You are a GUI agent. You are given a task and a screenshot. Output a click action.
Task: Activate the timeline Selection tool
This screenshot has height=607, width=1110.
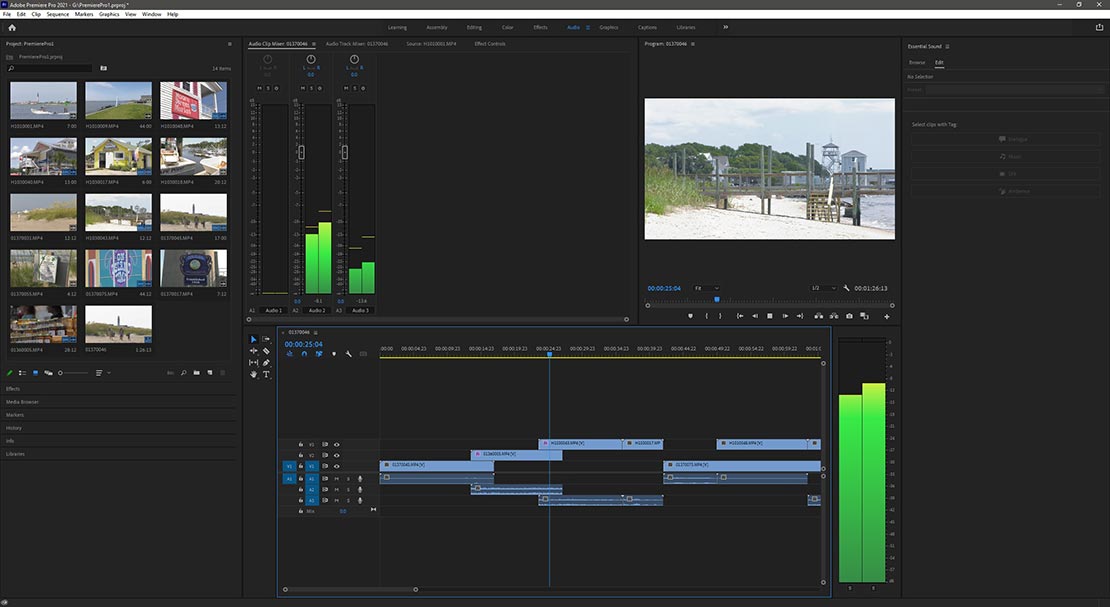(x=253, y=340)
